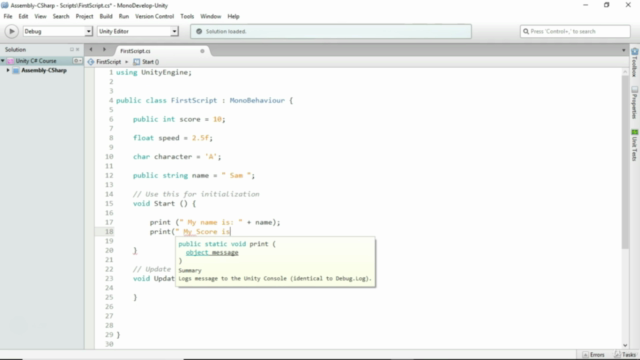Click the 'My Score is' text on line 18
The width and height of the screenshot is (640, 360).
click(207, 232)
